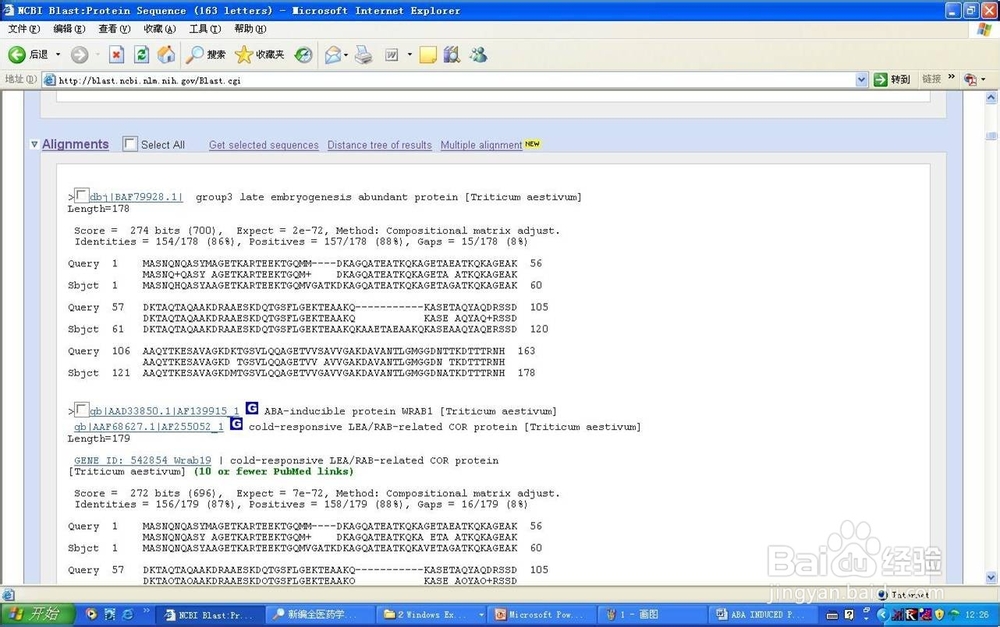Screen dimensions: 1000x627
Task: Launch Internet Explorer from quick launch
Action: click(x=128, y=614)
